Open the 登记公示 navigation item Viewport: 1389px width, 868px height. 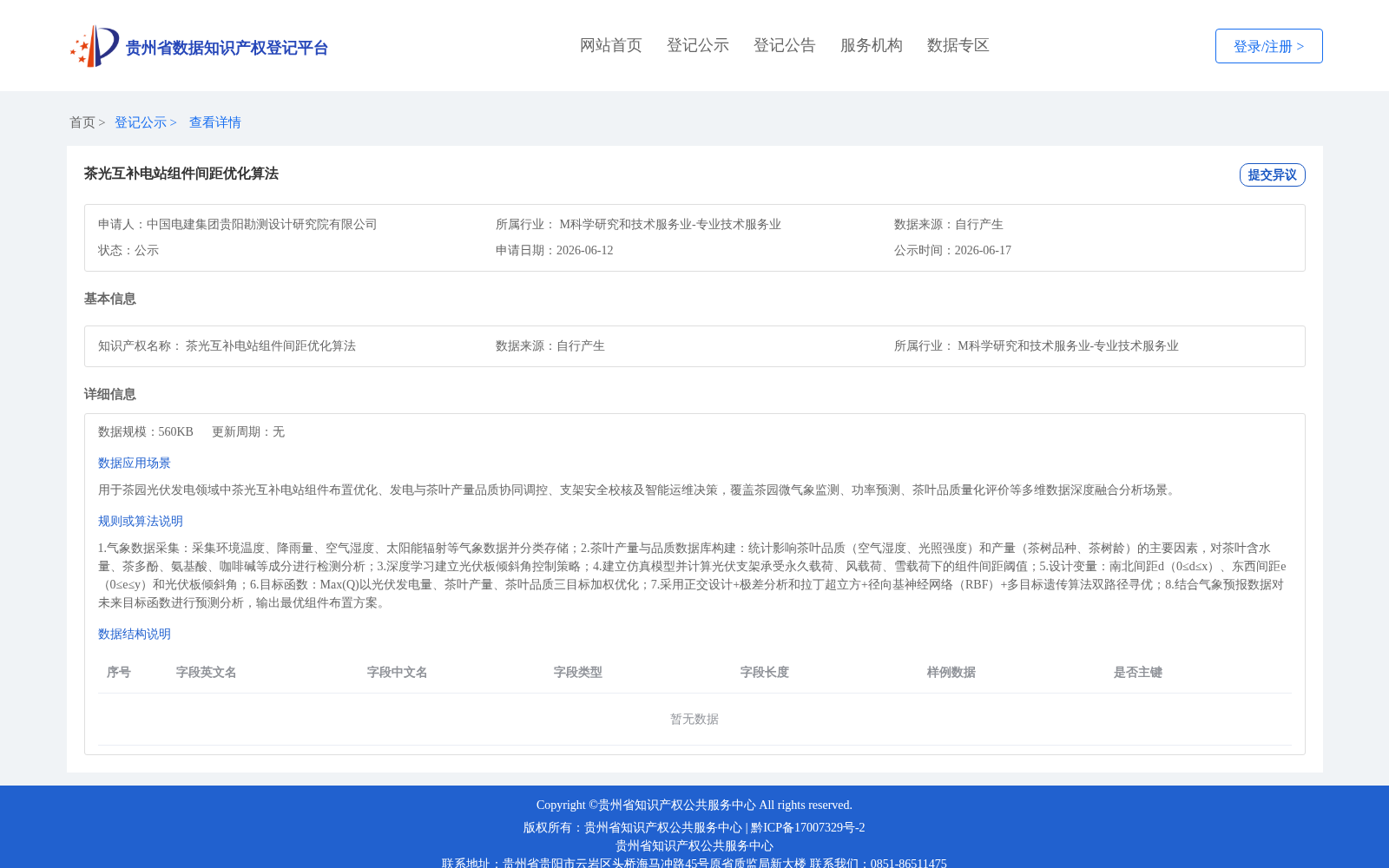[x=698, y=45]
